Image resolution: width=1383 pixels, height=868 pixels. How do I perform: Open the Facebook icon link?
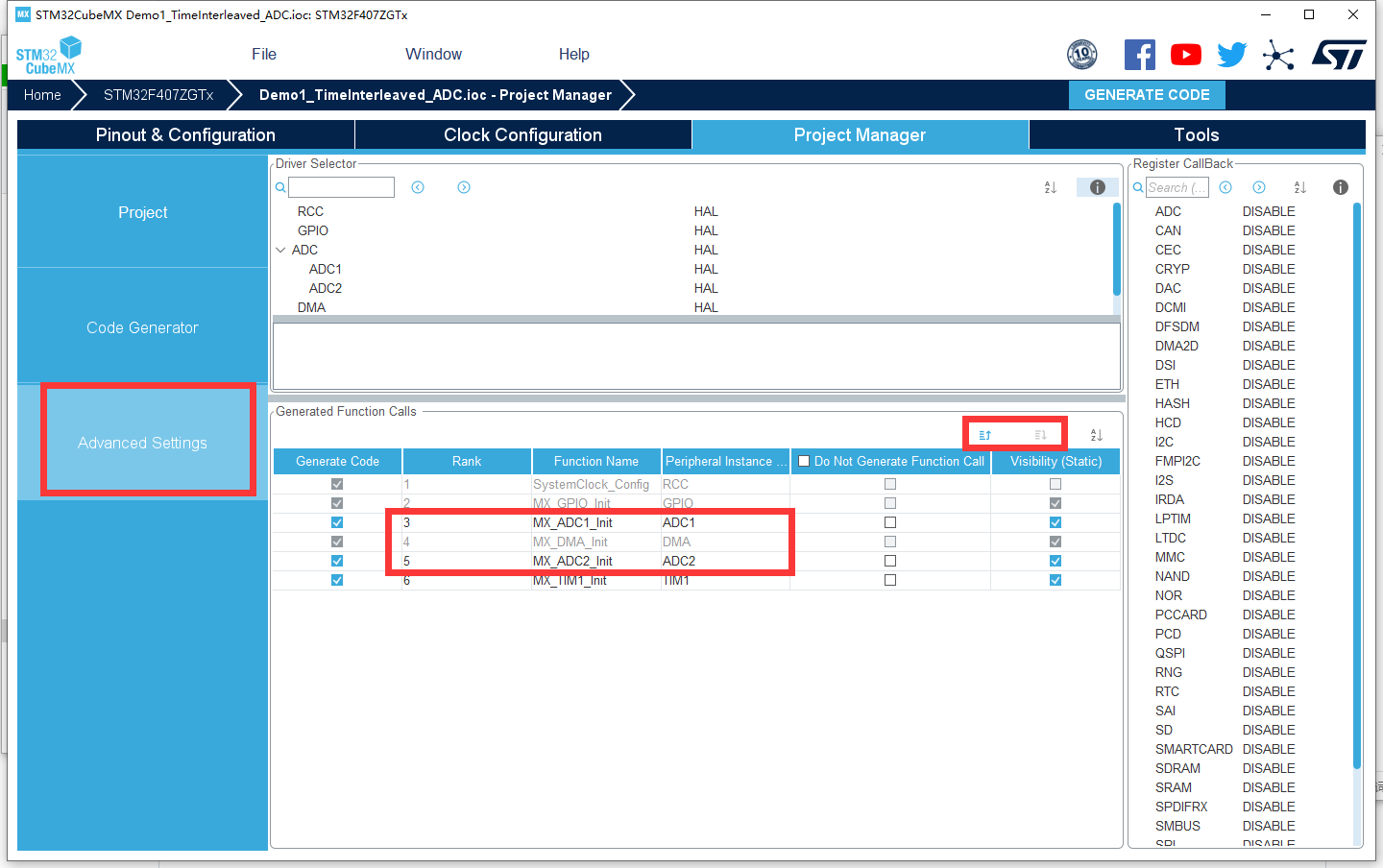coord(1140,55)
